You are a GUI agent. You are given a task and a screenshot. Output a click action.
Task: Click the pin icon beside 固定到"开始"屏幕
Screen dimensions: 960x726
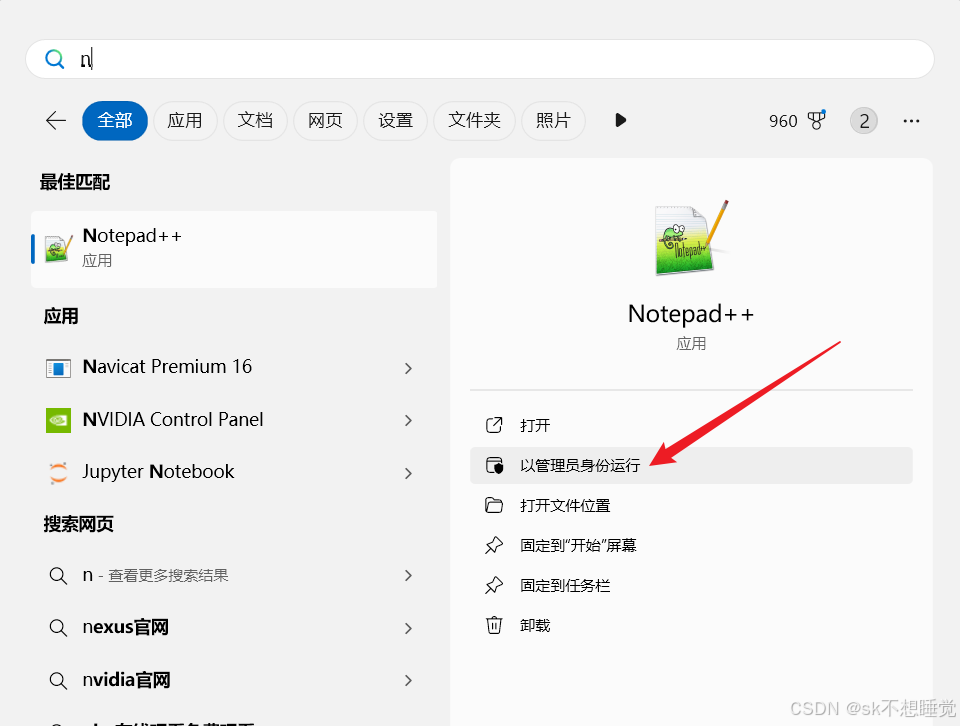point(494,545)
